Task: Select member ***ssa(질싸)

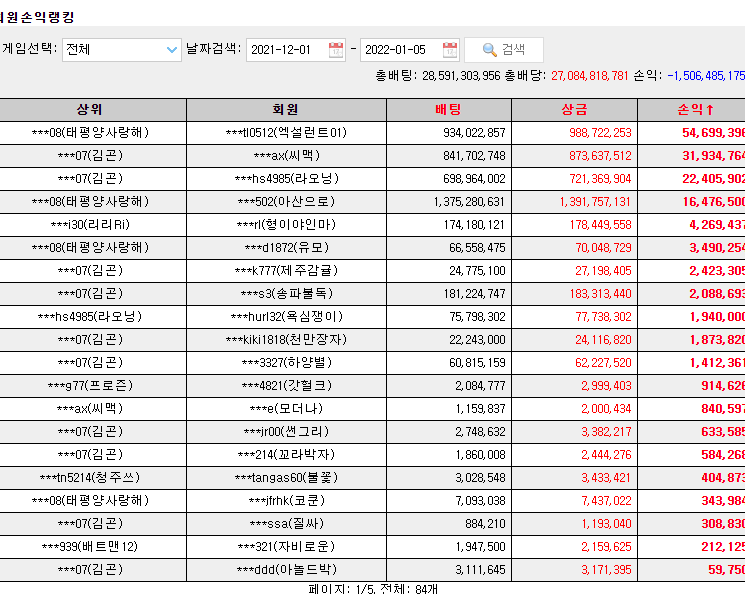Action: point(287,524)
